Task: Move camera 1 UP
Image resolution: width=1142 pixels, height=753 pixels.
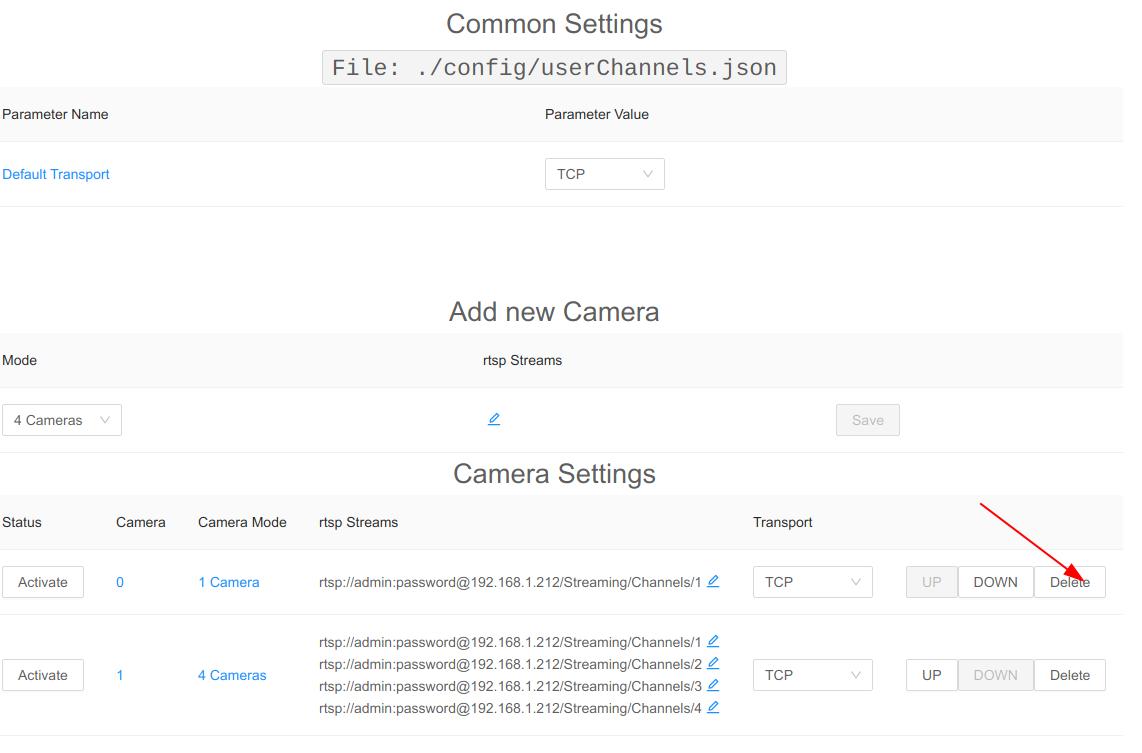Action: click(x=931, y=675)
